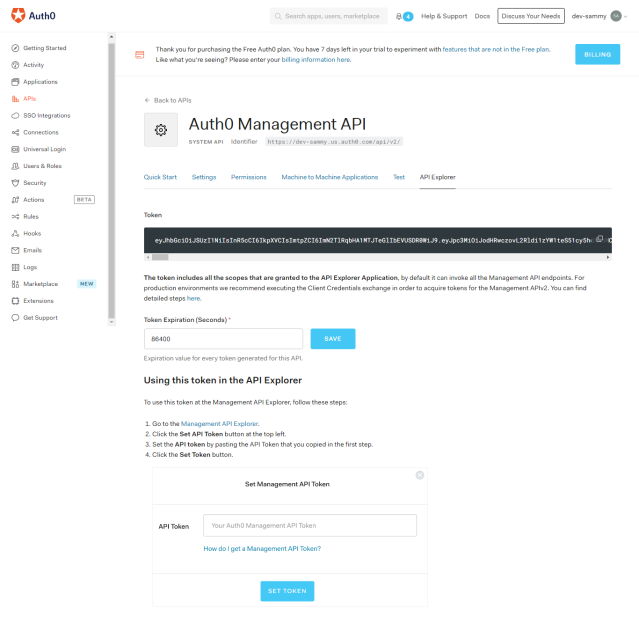Screen dimensions: 639x630
Task: Click the token horizontal scrollbar thumb
Action: click(160, 257)
